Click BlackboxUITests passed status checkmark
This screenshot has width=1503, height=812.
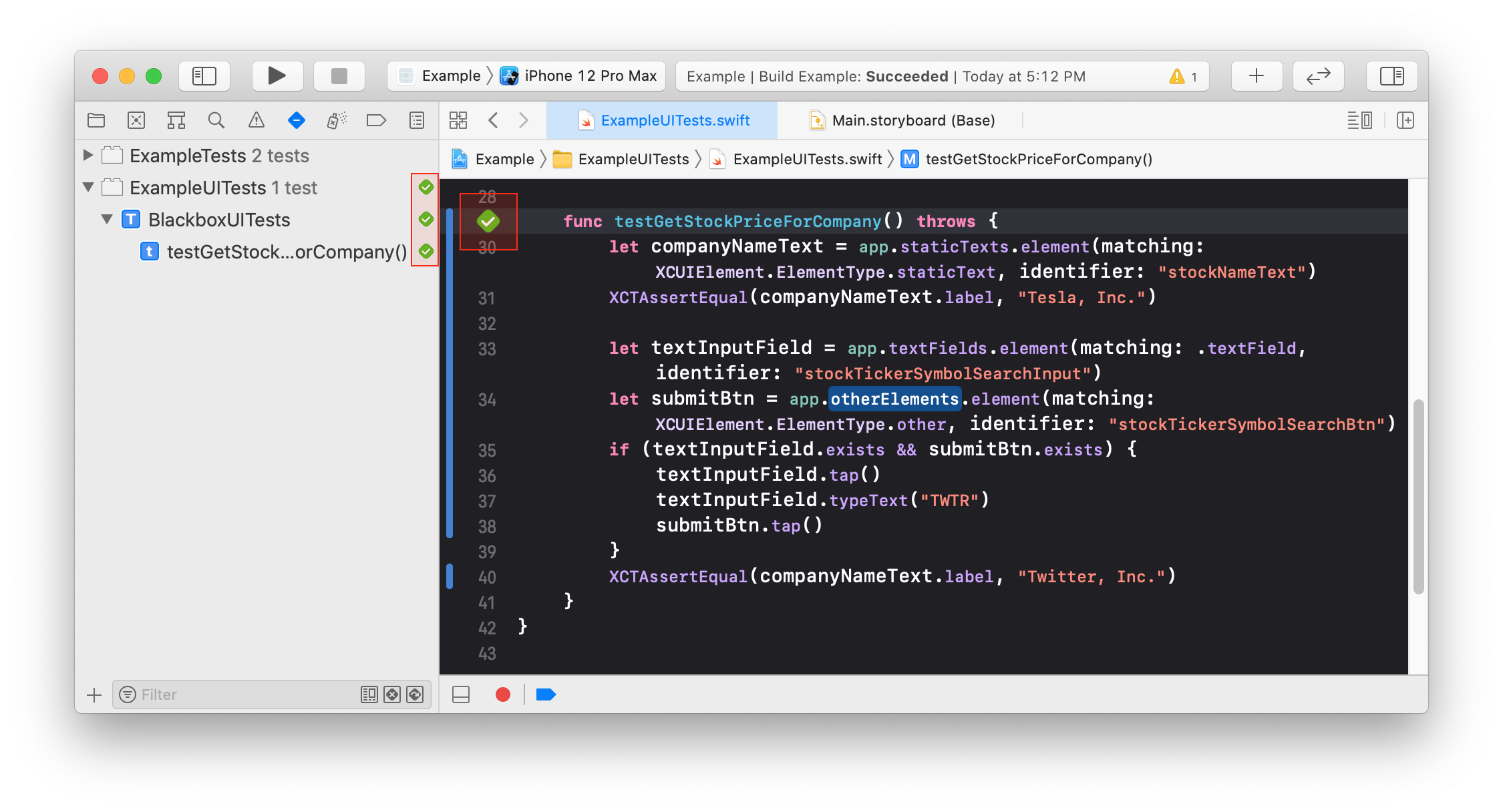(426, 220)
